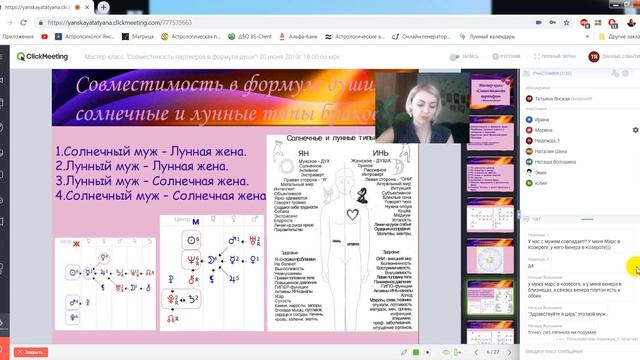Open the Приложения apps shortcut
The height and width of the screenshot is (360, 640).
18,36
